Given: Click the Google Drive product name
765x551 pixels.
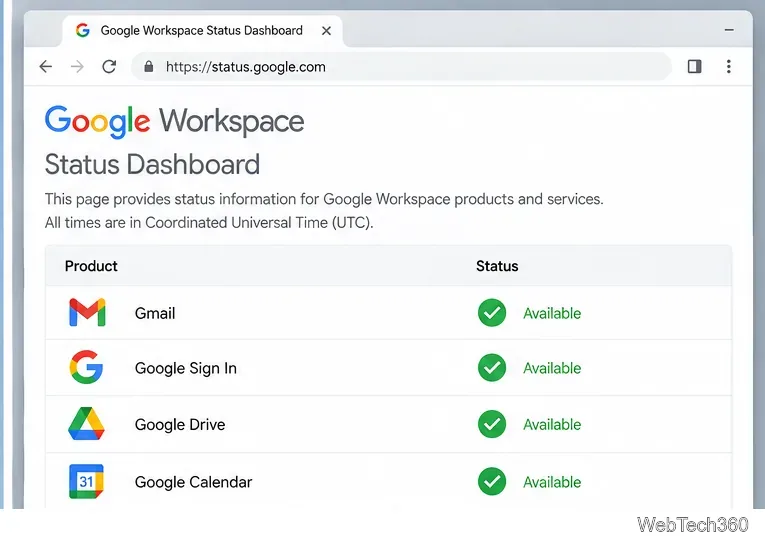Looking at the screenshot, I should 180,425.
